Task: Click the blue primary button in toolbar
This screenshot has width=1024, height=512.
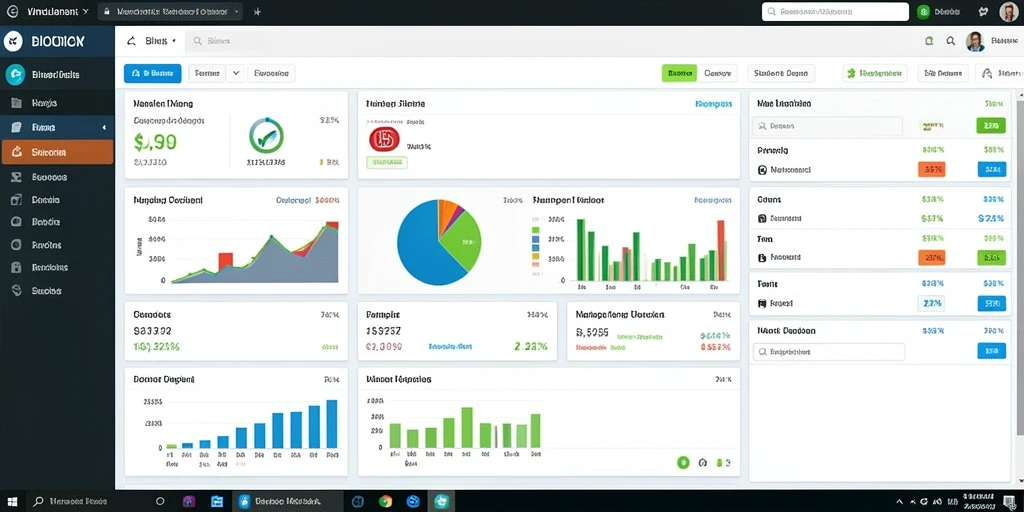Action: click(152, 73)
